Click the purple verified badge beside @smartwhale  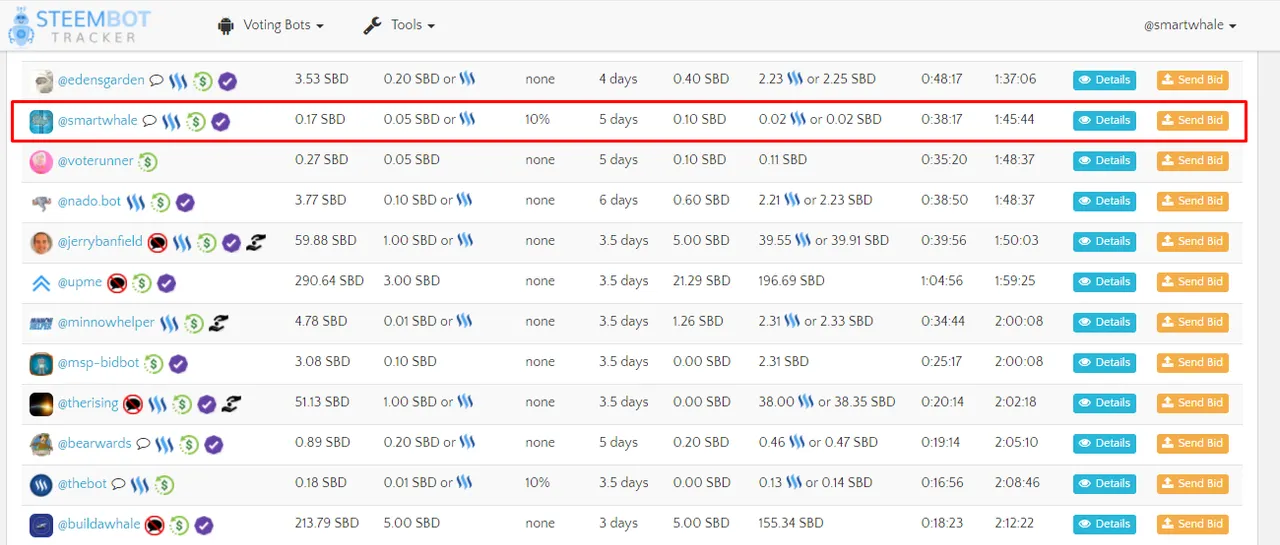[220, 121]
